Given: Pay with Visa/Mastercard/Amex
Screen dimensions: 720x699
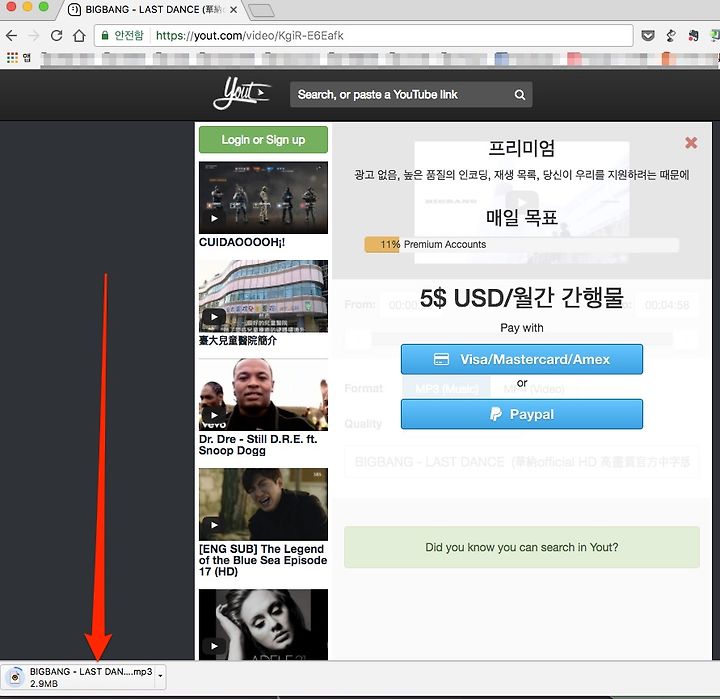Looking at the screenshot, I should coord(522,359).
